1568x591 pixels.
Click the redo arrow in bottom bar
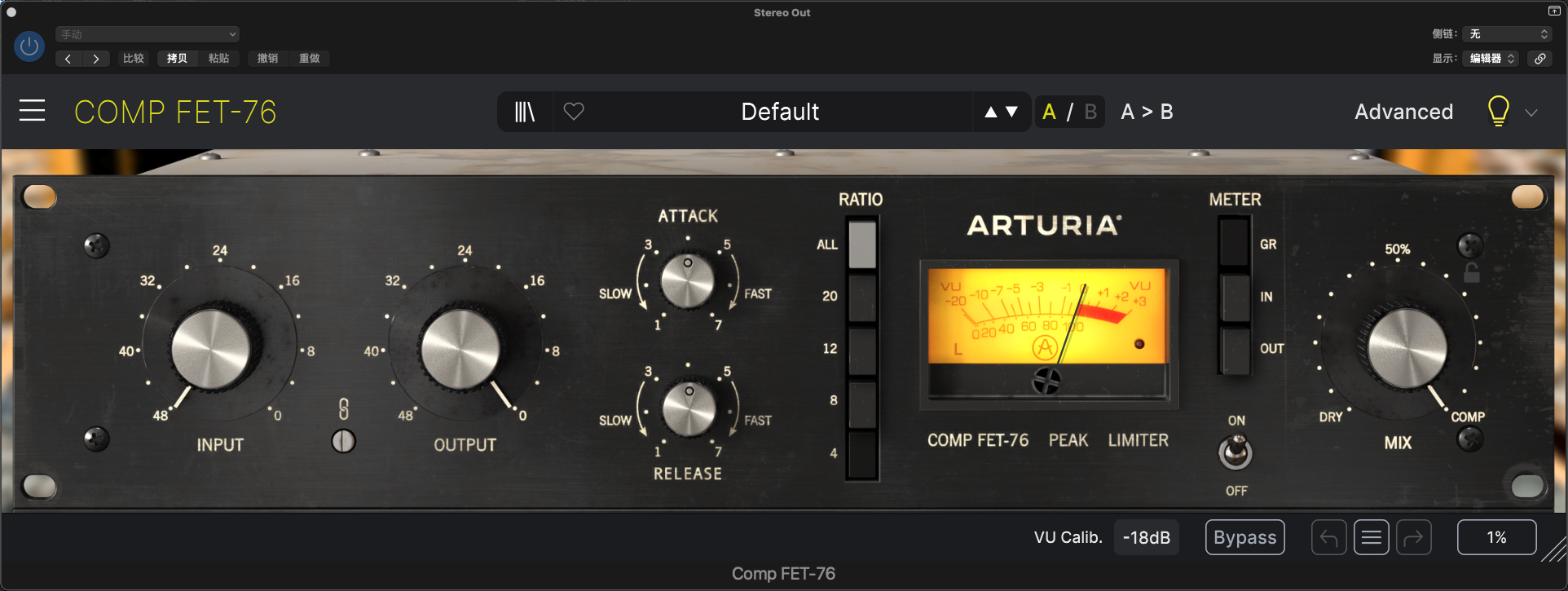(1413, 538)
